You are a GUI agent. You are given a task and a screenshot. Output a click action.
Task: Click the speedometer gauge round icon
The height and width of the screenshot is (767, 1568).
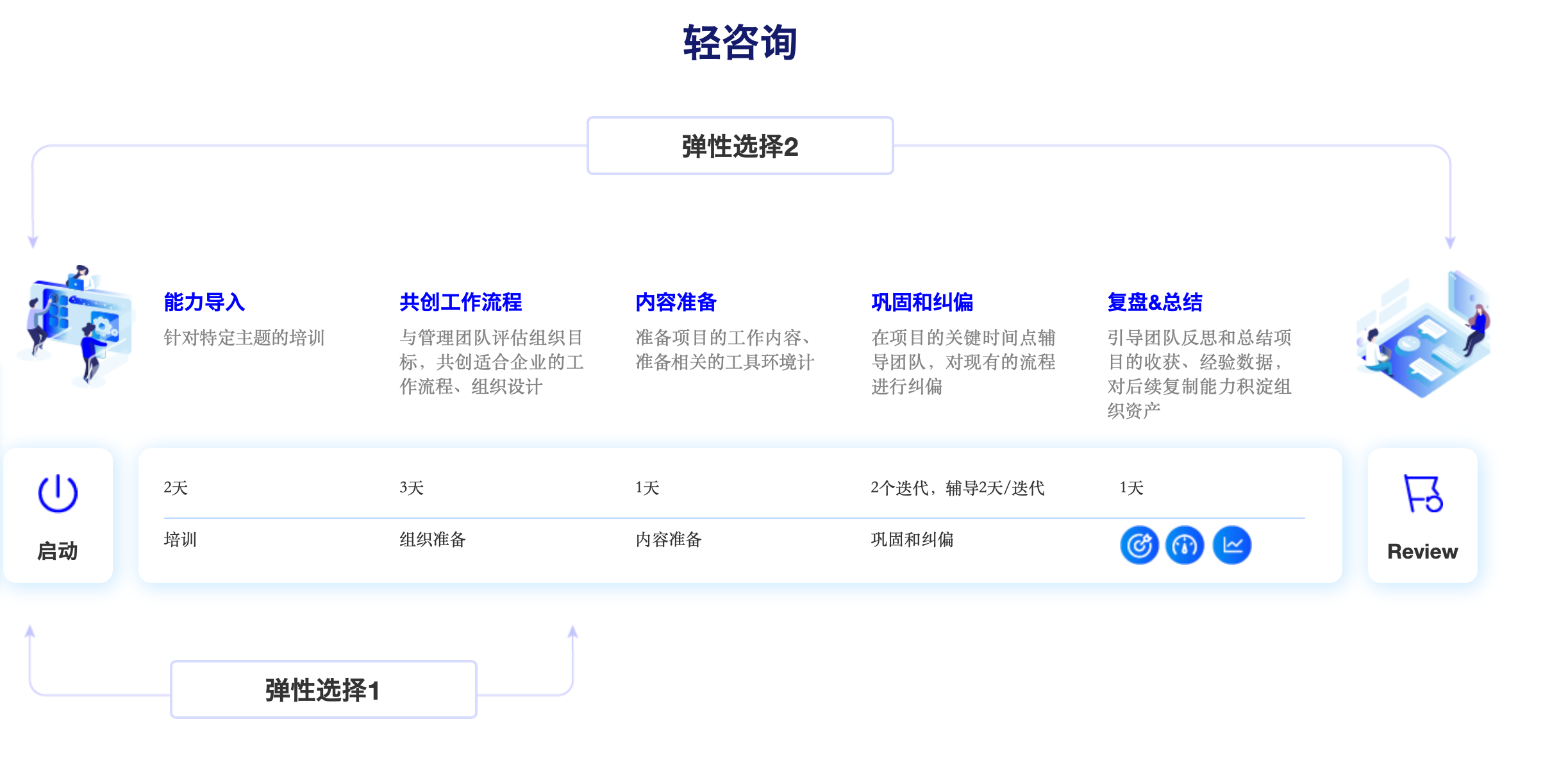click(x=1185, y=545)
